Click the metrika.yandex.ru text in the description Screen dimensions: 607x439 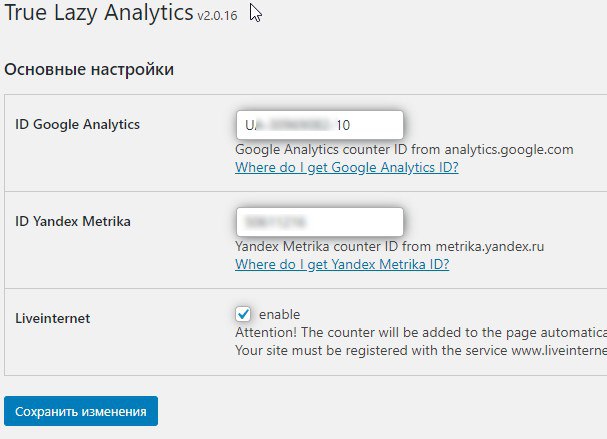click(x=490, y=246)
